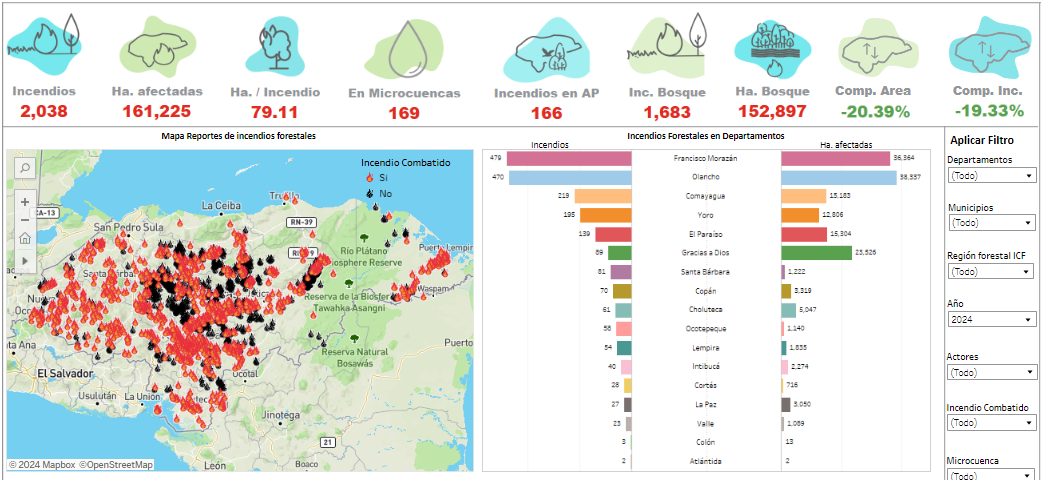
Task: Zoom in on the map with plus button
Action: tap(25, 202)
